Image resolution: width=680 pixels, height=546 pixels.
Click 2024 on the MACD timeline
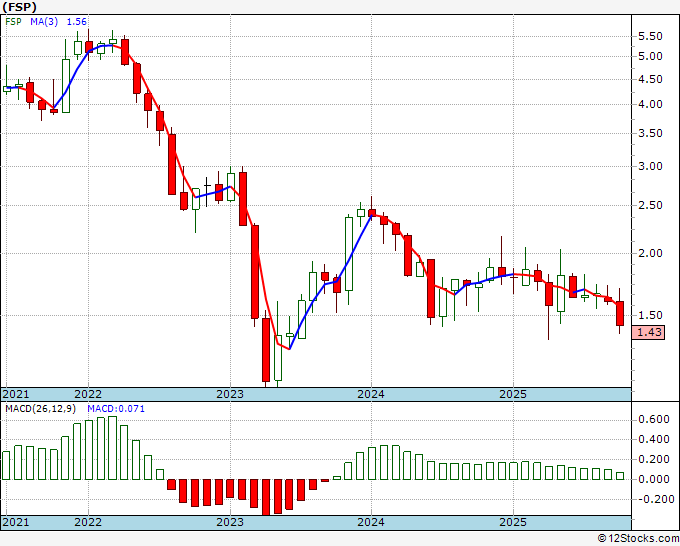(x=371, y=522)
